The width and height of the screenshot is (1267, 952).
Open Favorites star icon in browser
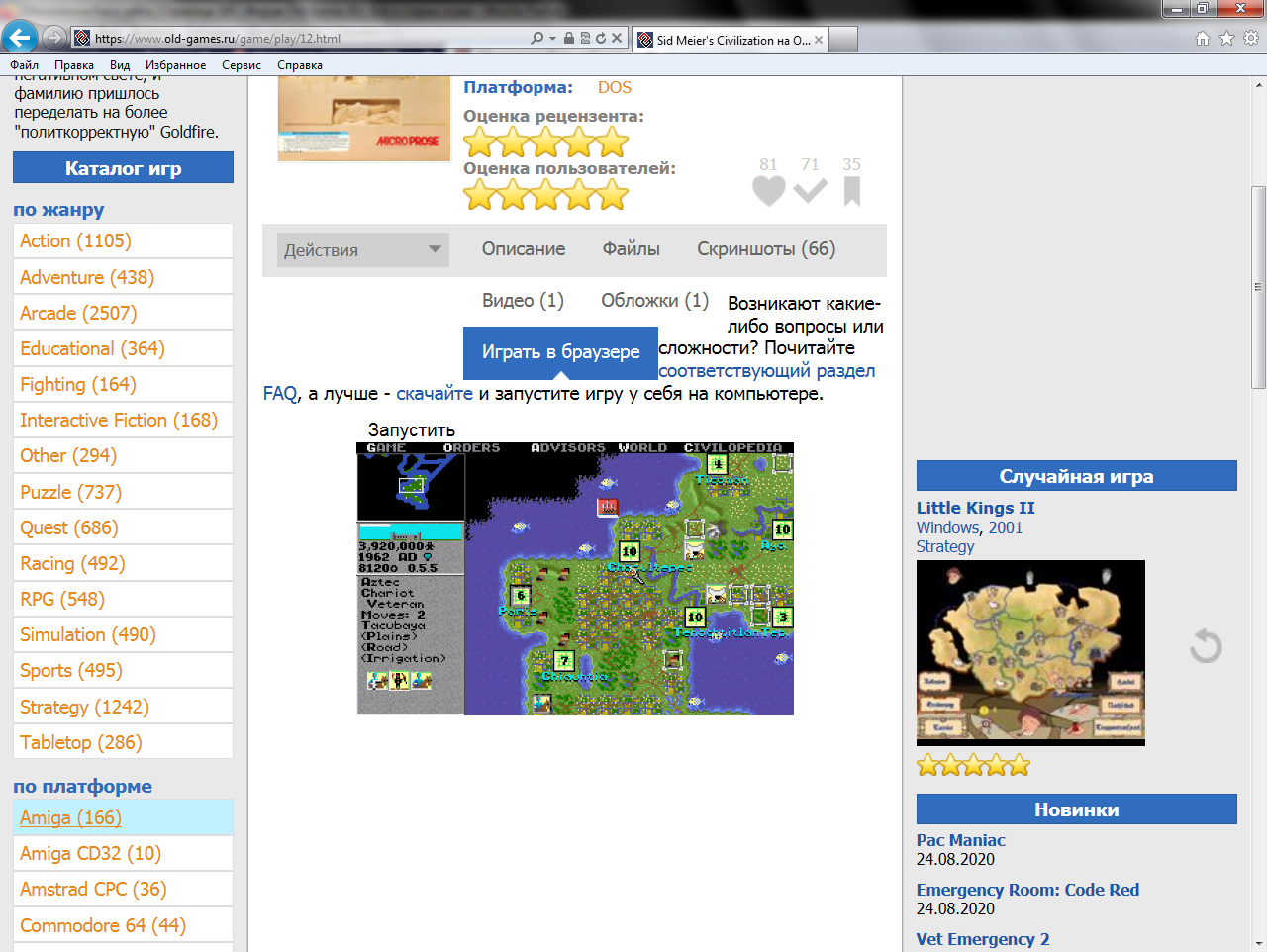(x=1227, y=39)
